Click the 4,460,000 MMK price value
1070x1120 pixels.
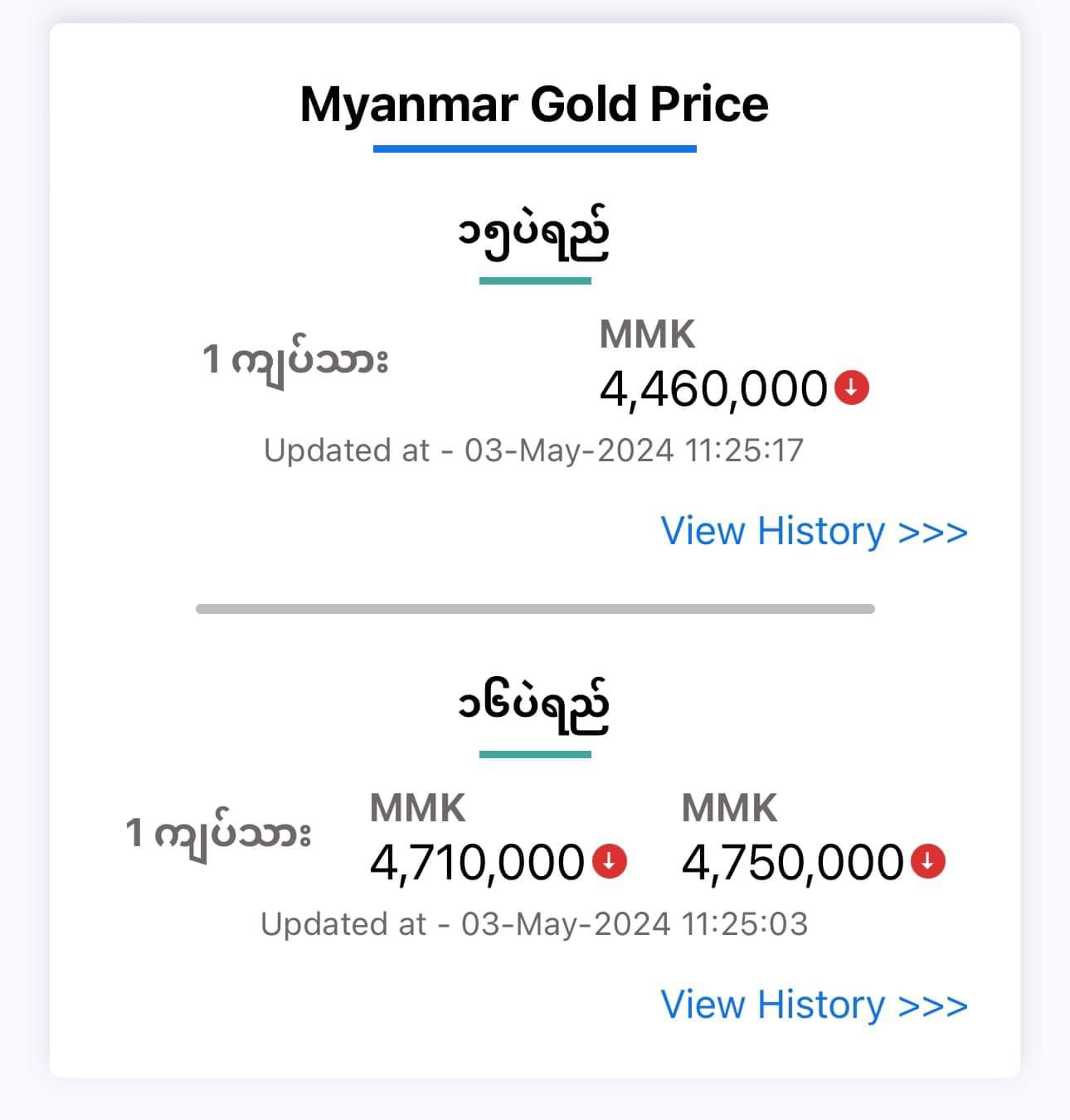(713, 389)
